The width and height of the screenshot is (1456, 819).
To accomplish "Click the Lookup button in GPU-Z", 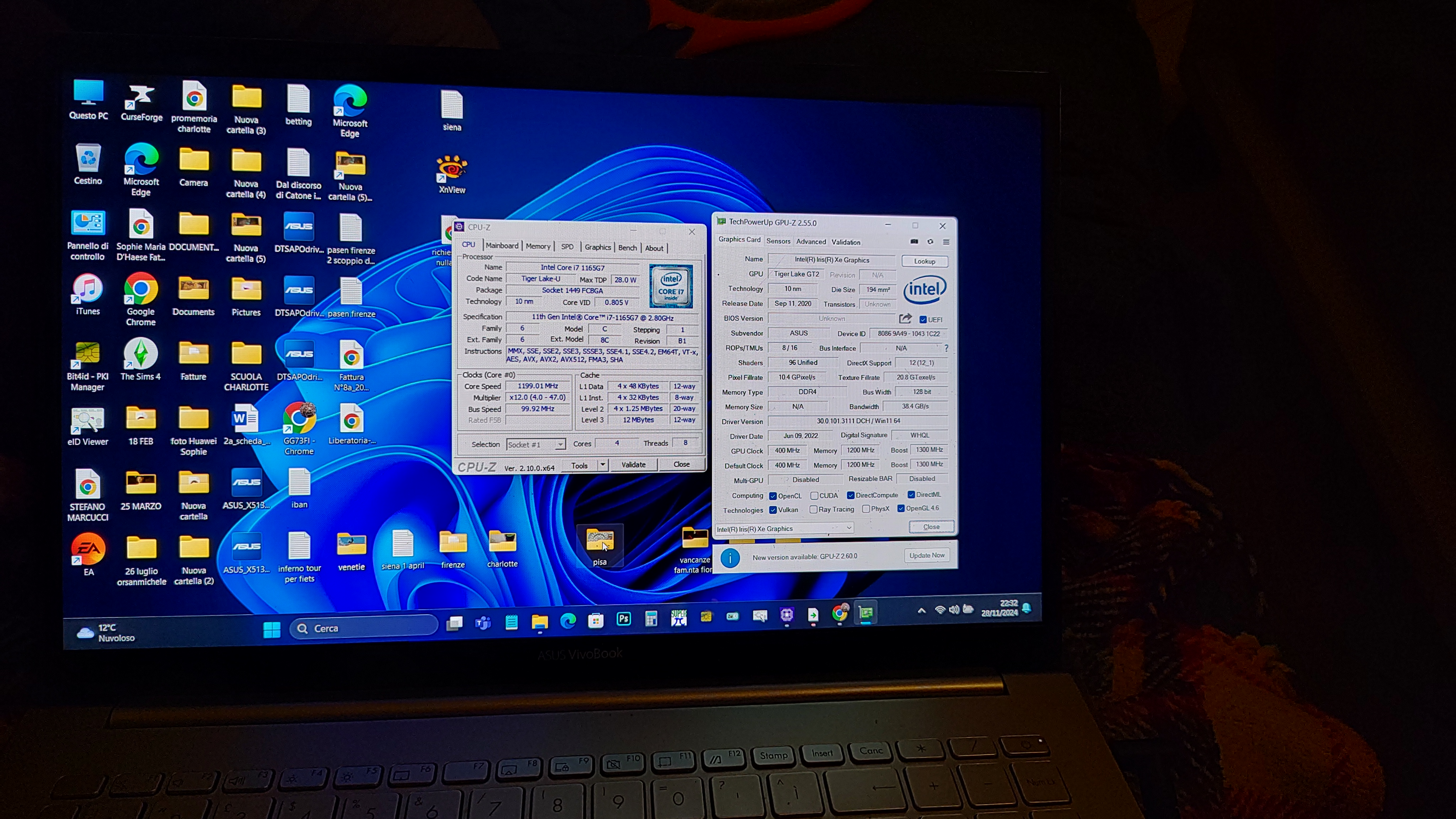I will [925, 261].
